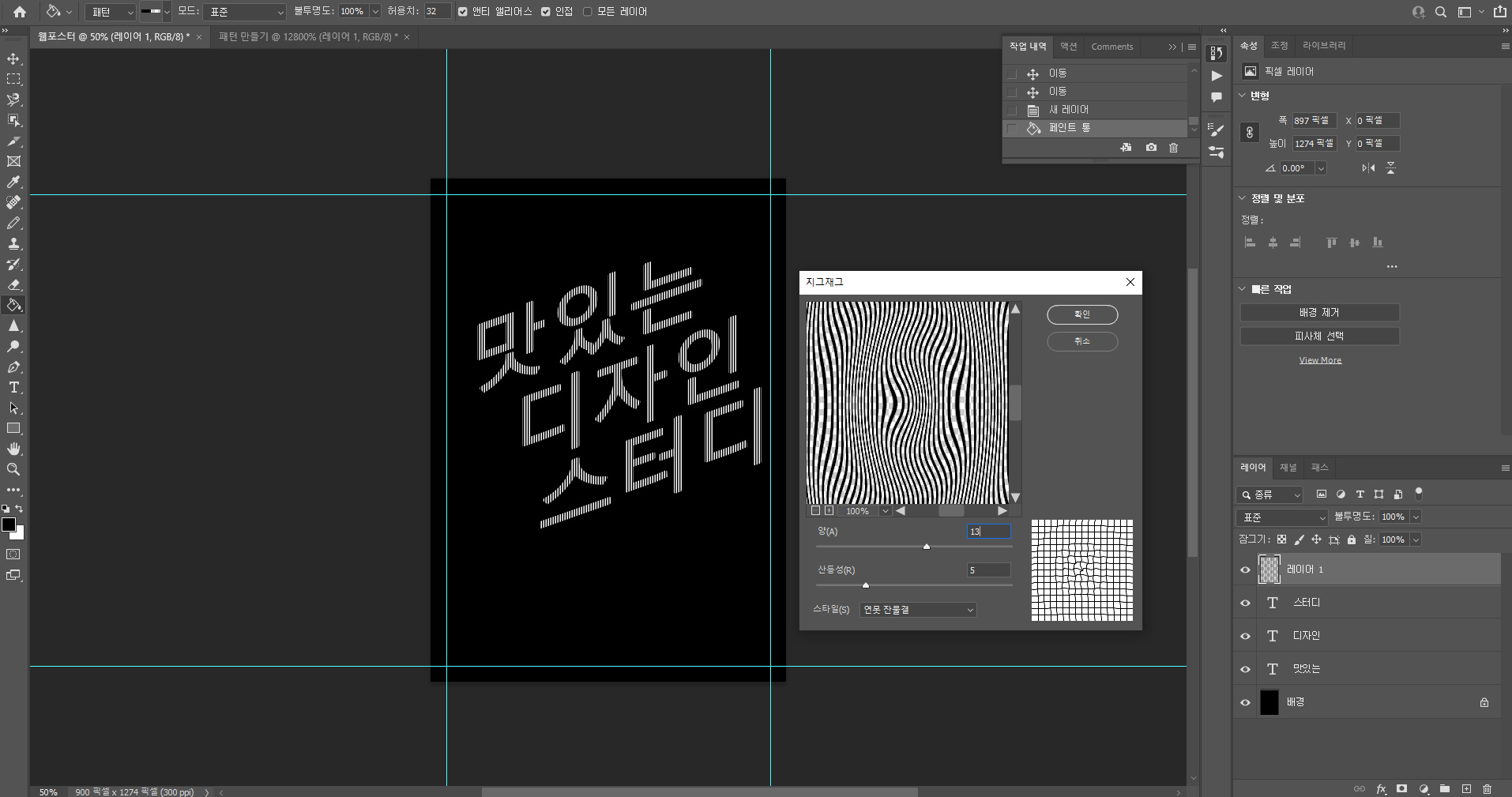Hide the 배경 layer
The height and width of the screenshot is (797, 1512).
click(1246, 702)
